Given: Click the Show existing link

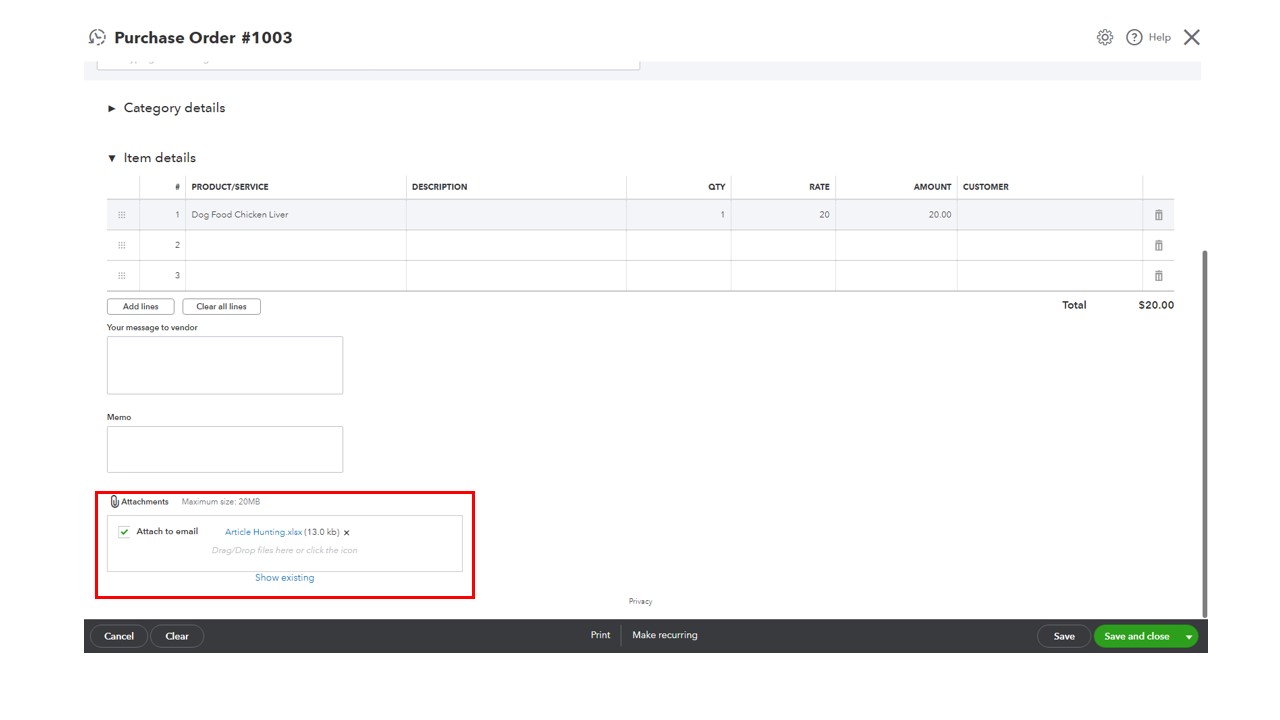Looking at the screenshot, I should tap(284, 577).
